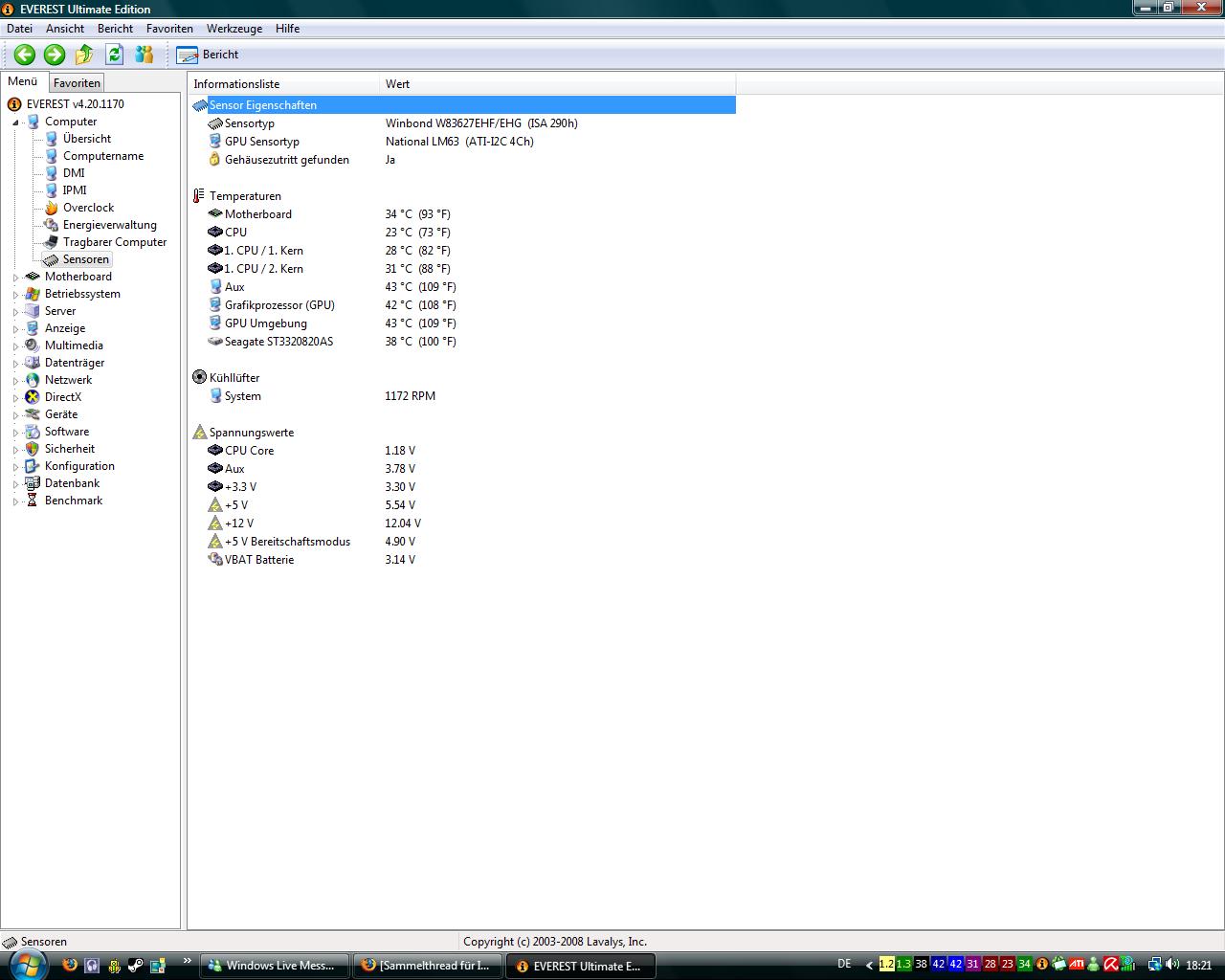Select the +12 V voltage row
This screenshot has width=1225, height=980.
click(x=463, y=523)
